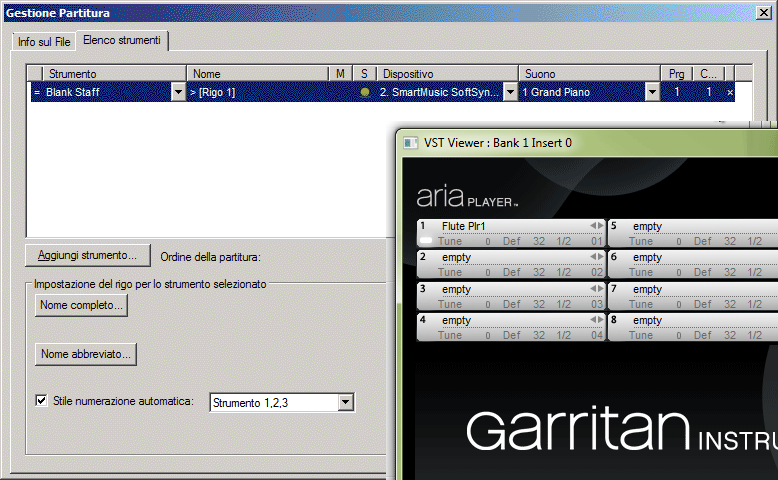The width and height of the screenshot is (778, 480).
Task: Open the Nome completo... dialog
Action: tap(81, 305)
